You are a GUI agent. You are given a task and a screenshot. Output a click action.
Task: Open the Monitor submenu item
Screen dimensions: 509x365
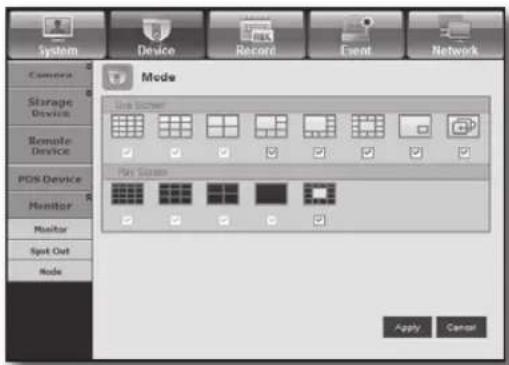[50, 229]
